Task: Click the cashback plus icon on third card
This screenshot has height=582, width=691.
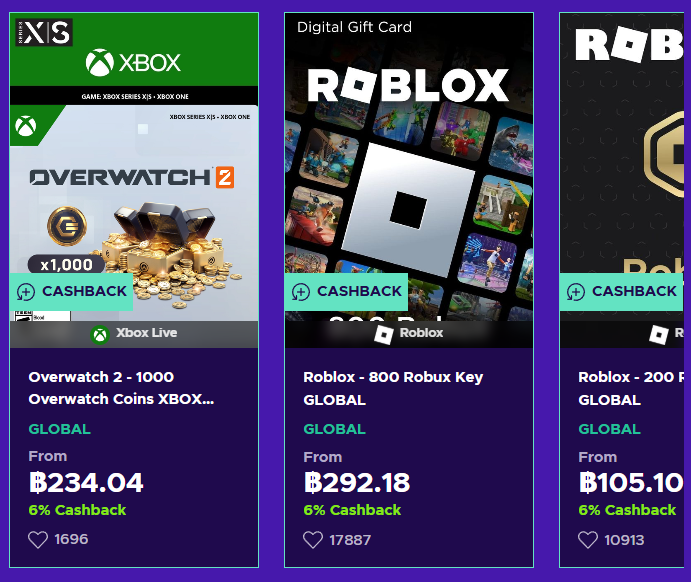Action: point(576,292)
